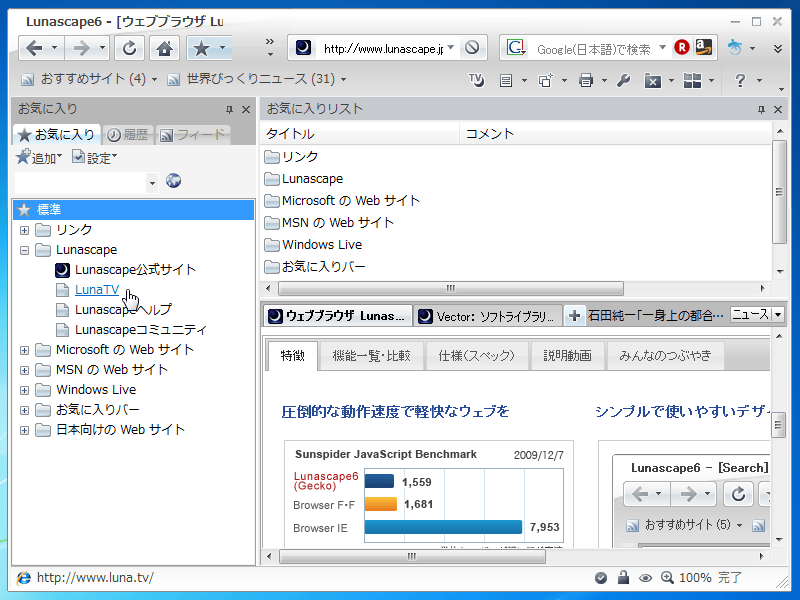This screenshot has width=800, height=600.
Task: Open the Home page button
Action: 164,48
